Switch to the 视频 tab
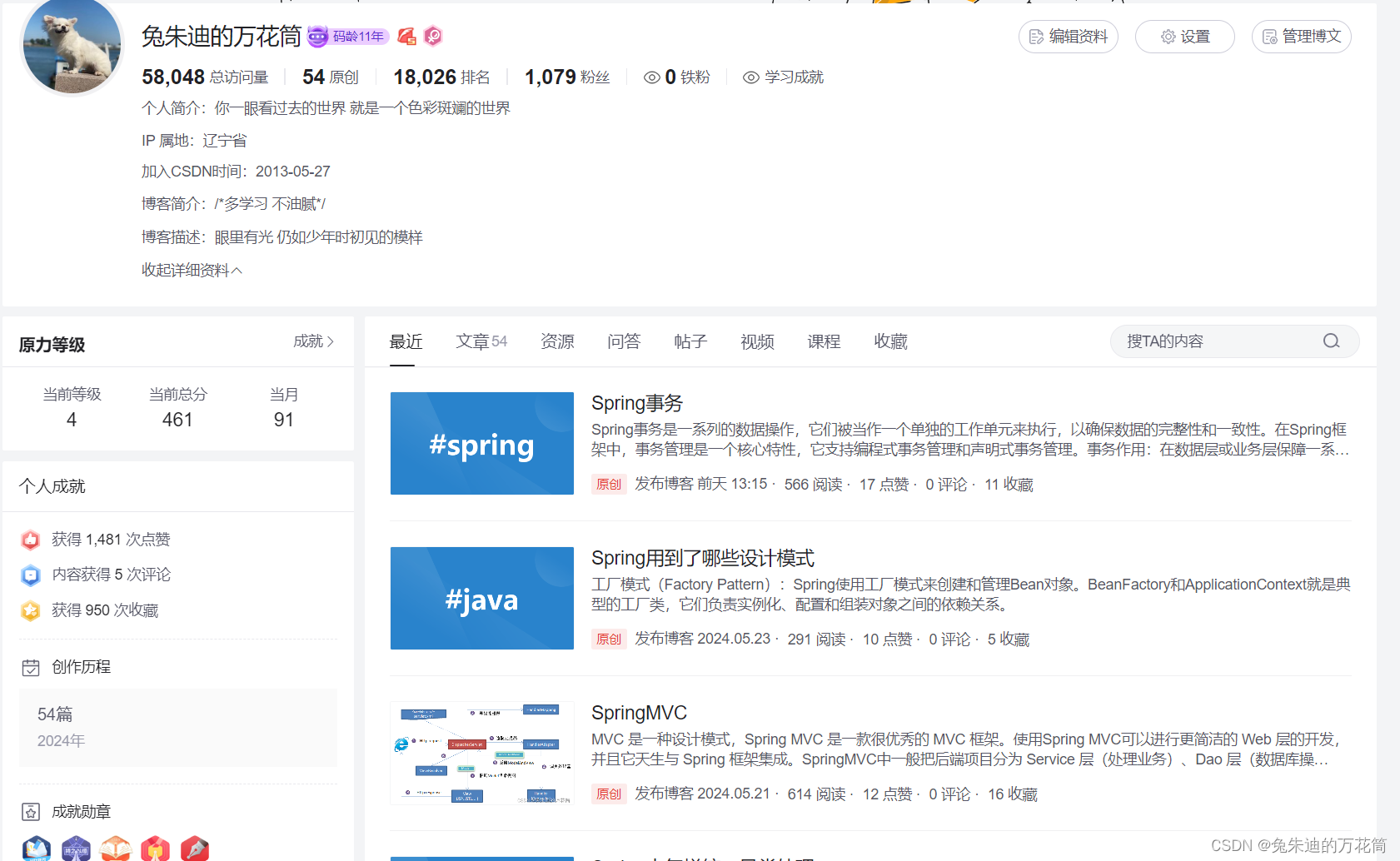 coord(757,341)
